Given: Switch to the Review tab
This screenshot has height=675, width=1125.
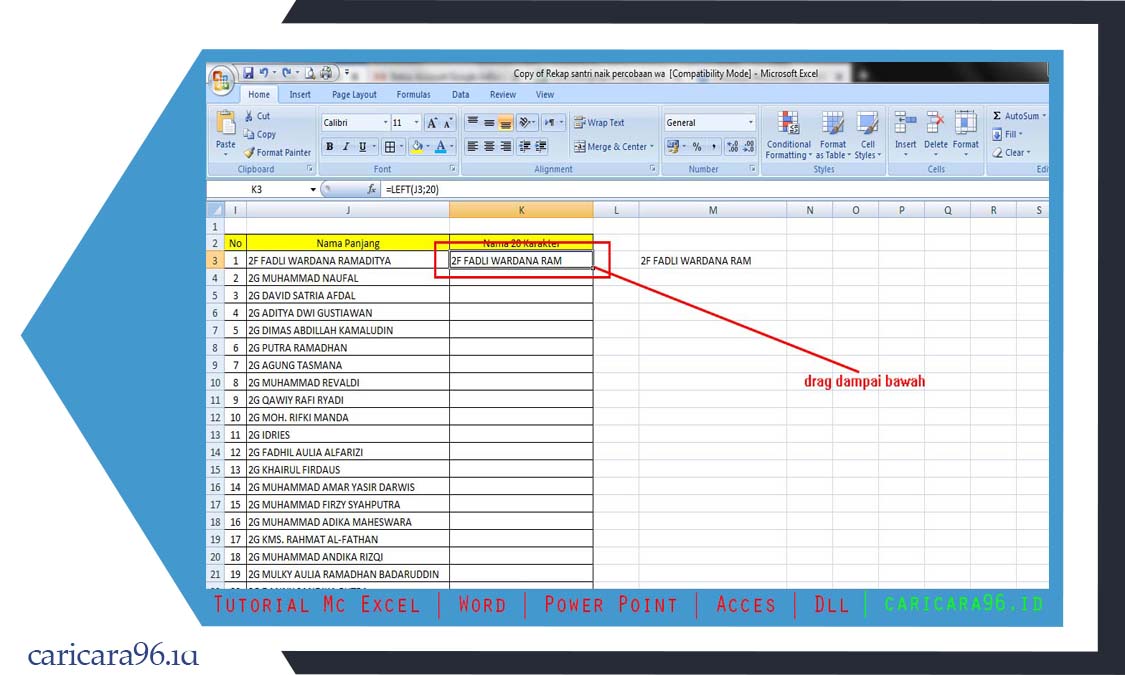Looking at the screenshot, I should click(x=502, y=95).
